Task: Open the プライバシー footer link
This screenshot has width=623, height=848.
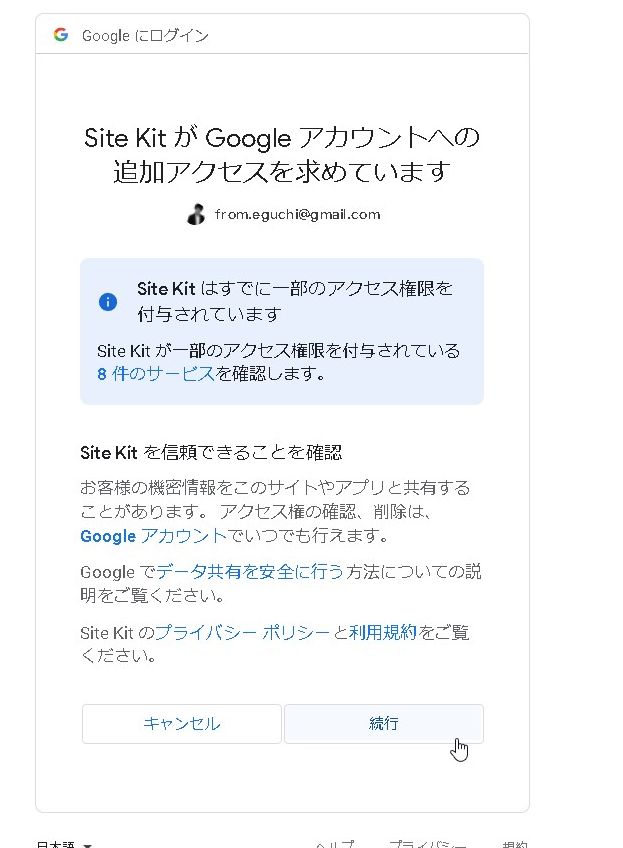Action: pos(427,845)
